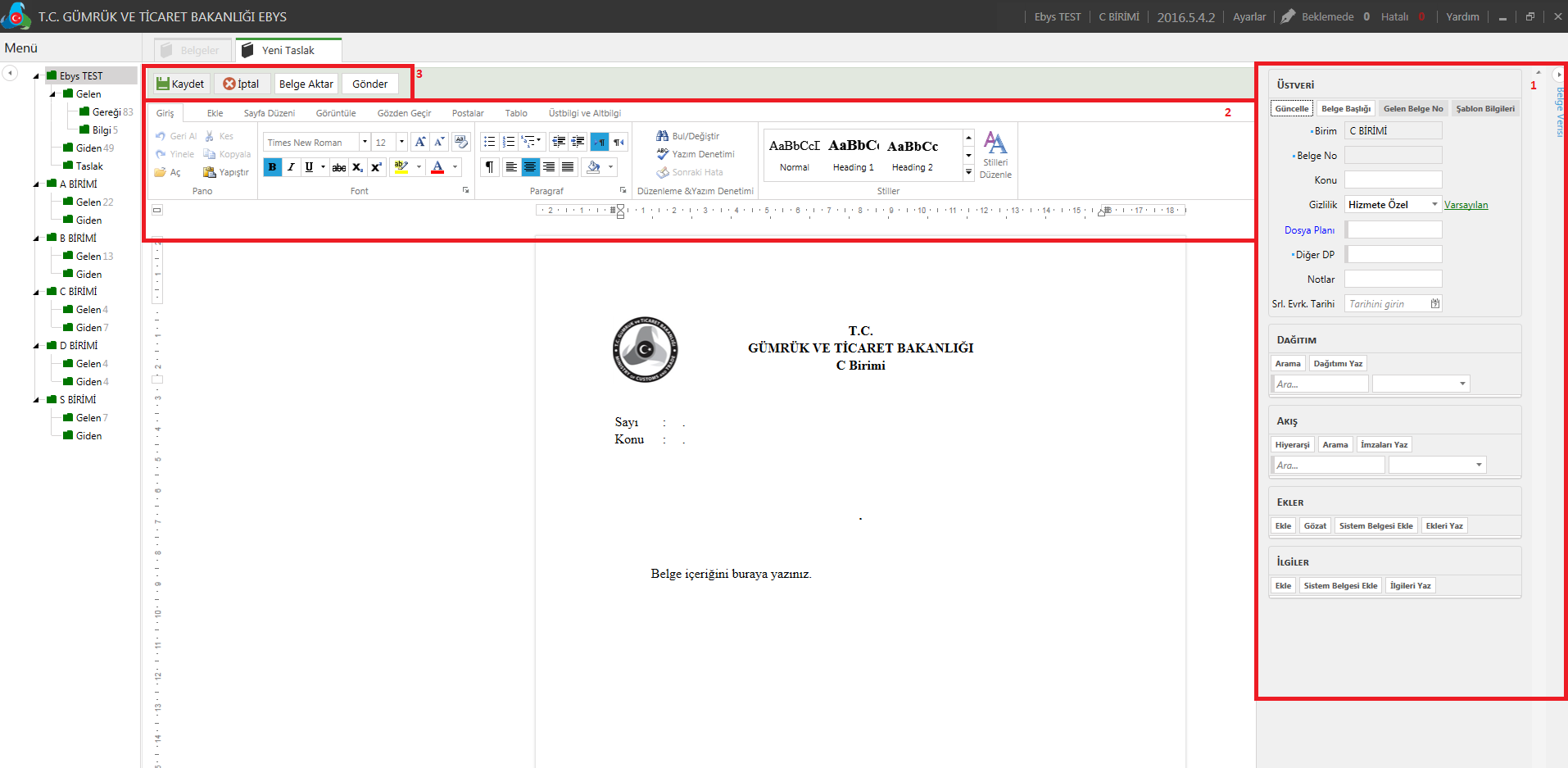Viewport: 1568px width, 768px height.
Task: Collapse the right Belge Verisi panel arrow
Action: click(1558, 75)
